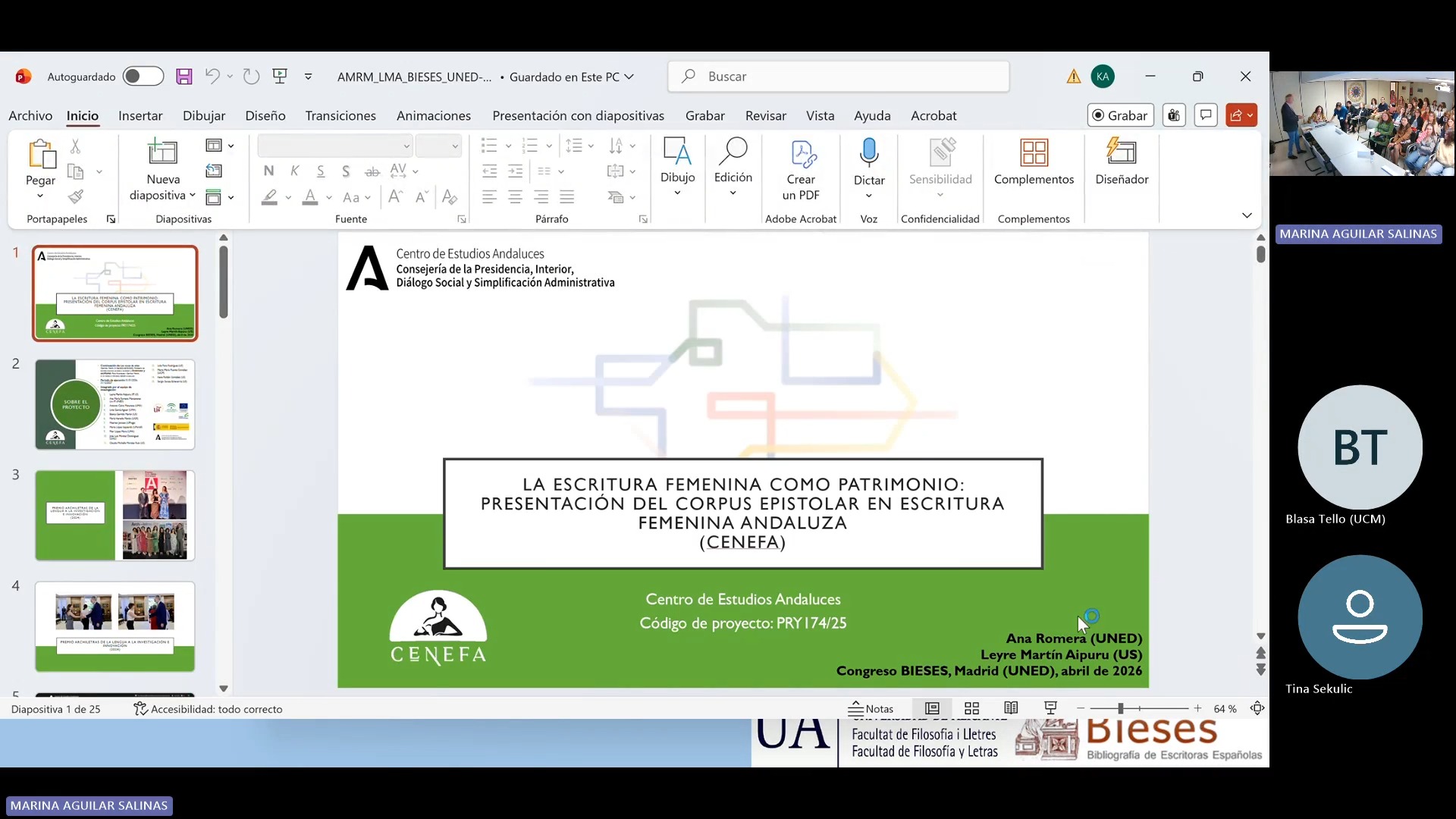Viewport: 1456px width, 819px height.
Task: Click the Reset slide icon
Action: point(214,171)
